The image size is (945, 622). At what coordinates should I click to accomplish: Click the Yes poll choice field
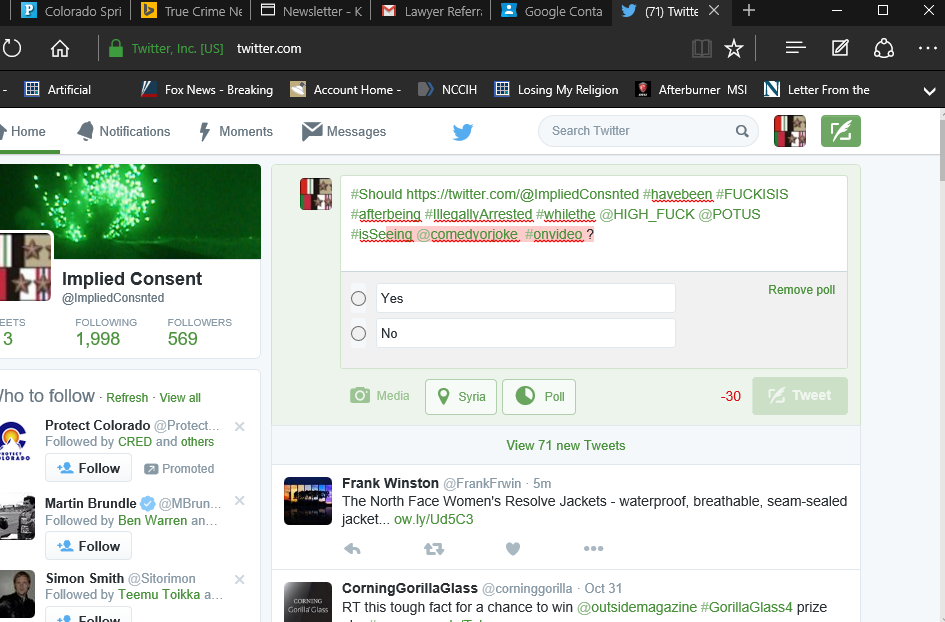click(x=526, y=298)
